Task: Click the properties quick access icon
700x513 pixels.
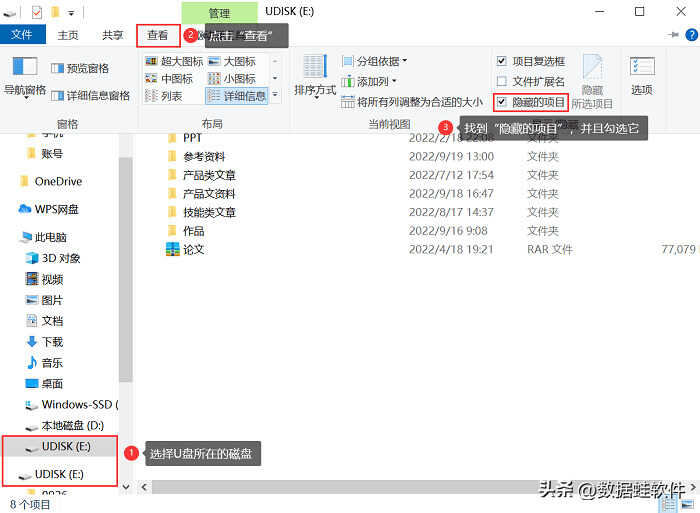Action: [x=37, y=12]
